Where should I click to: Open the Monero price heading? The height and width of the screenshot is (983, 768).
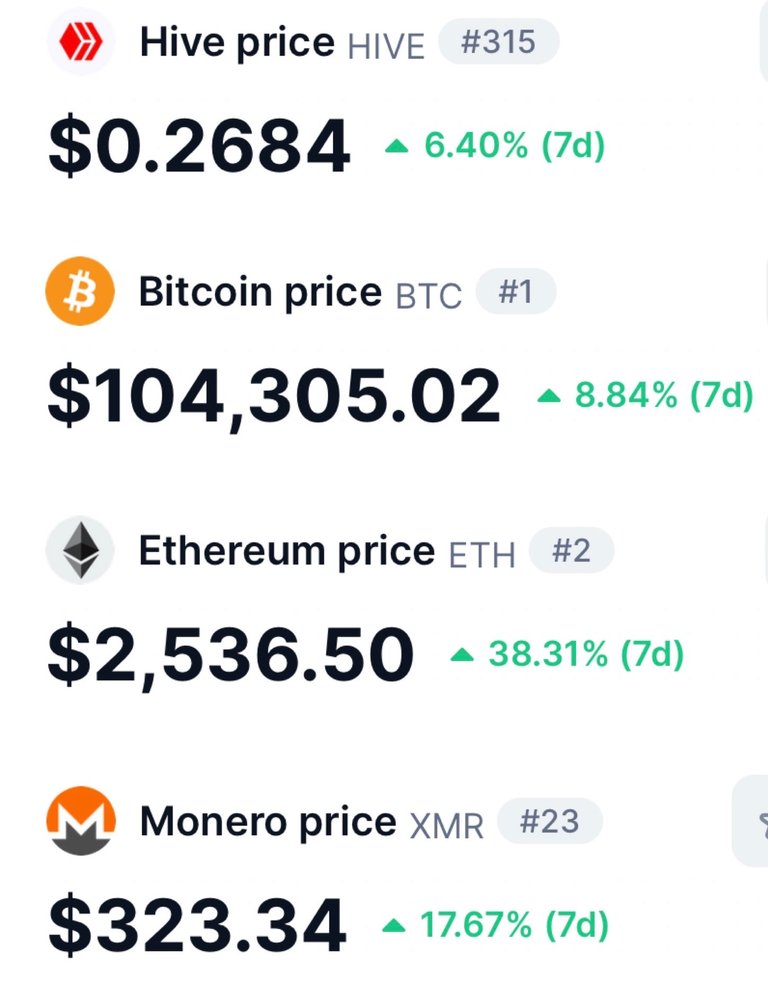click(x=268, y=822)
